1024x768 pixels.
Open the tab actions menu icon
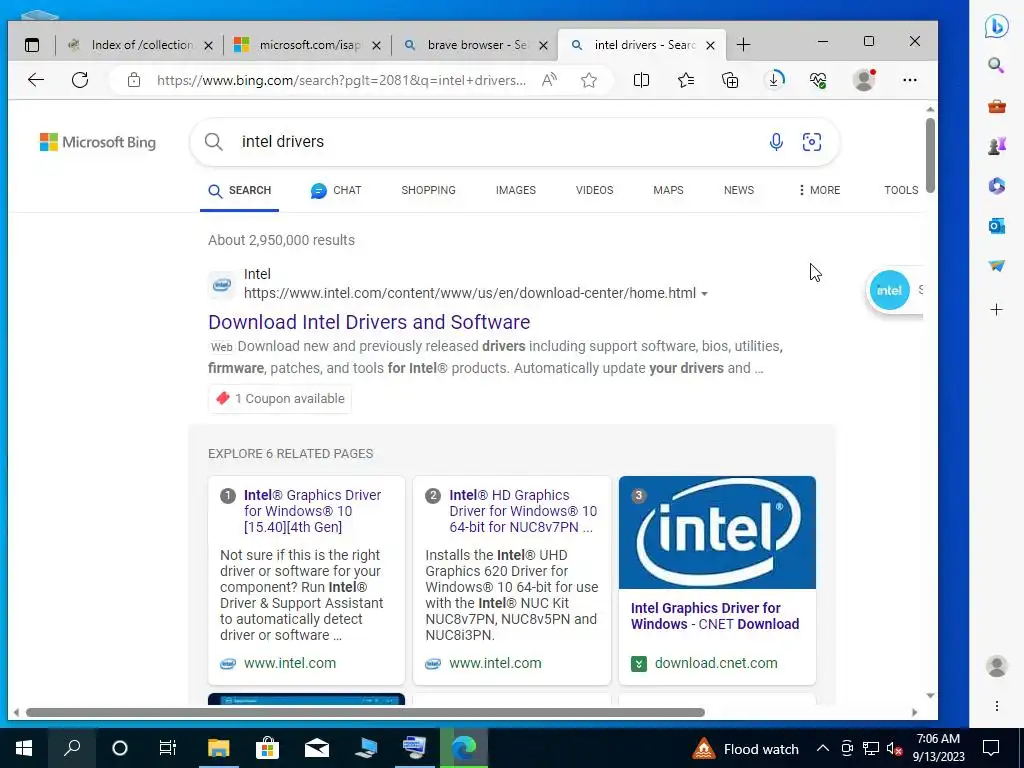pos(32,45)
